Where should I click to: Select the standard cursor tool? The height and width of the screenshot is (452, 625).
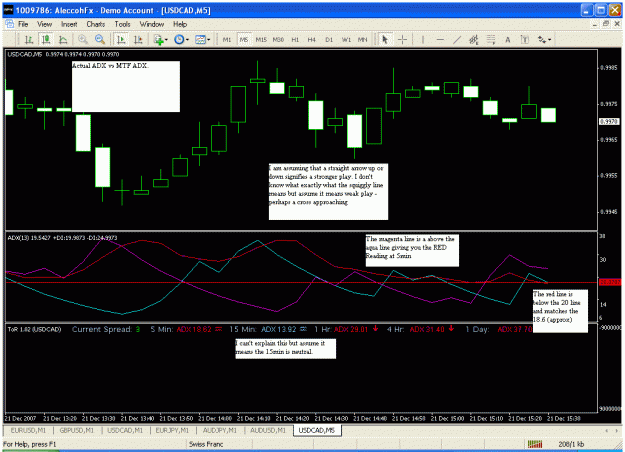[x=385, y=39]
